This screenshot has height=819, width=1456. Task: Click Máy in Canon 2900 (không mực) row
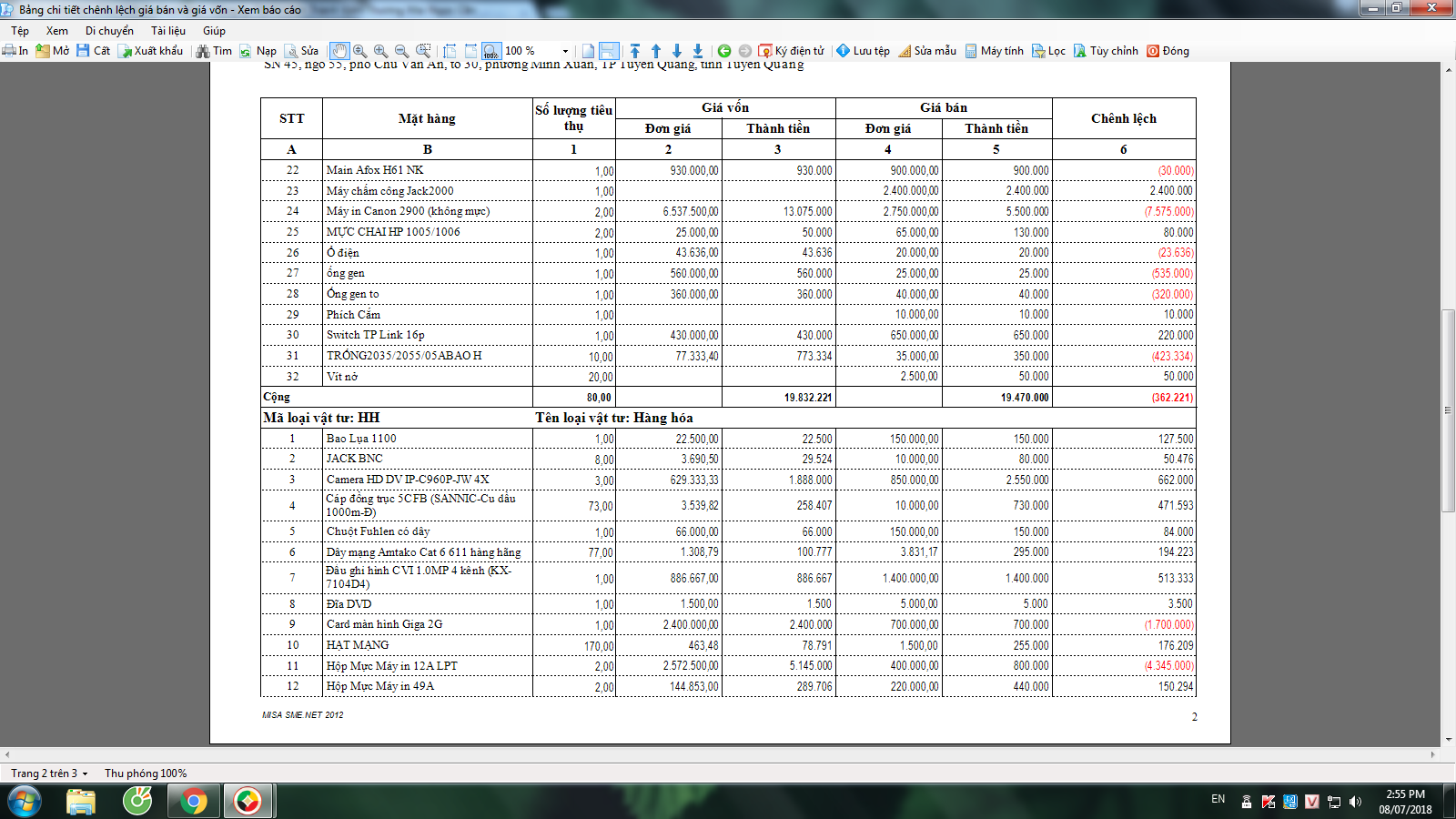click(728, 211)
